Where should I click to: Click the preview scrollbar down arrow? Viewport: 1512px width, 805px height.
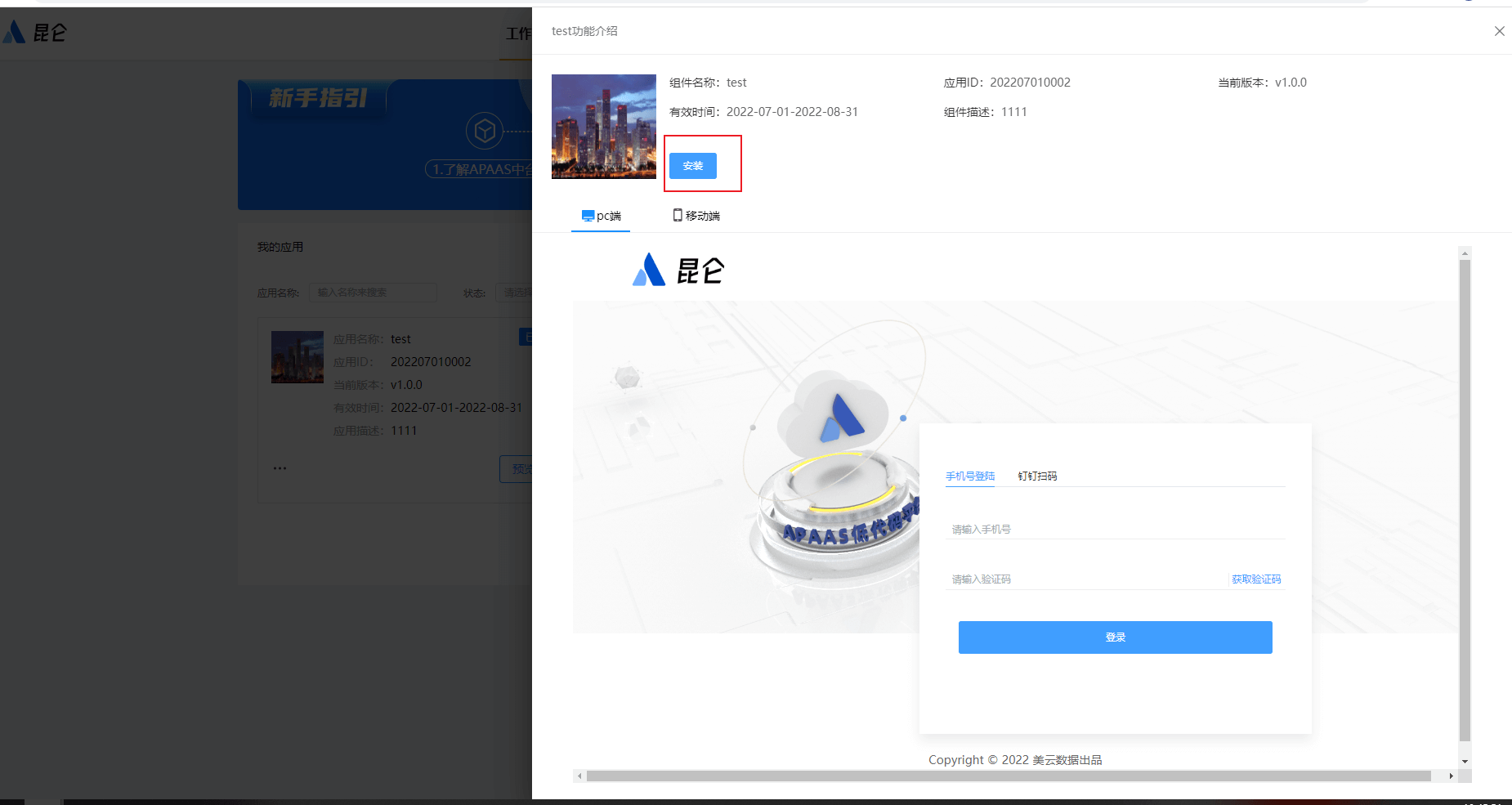1465,761
